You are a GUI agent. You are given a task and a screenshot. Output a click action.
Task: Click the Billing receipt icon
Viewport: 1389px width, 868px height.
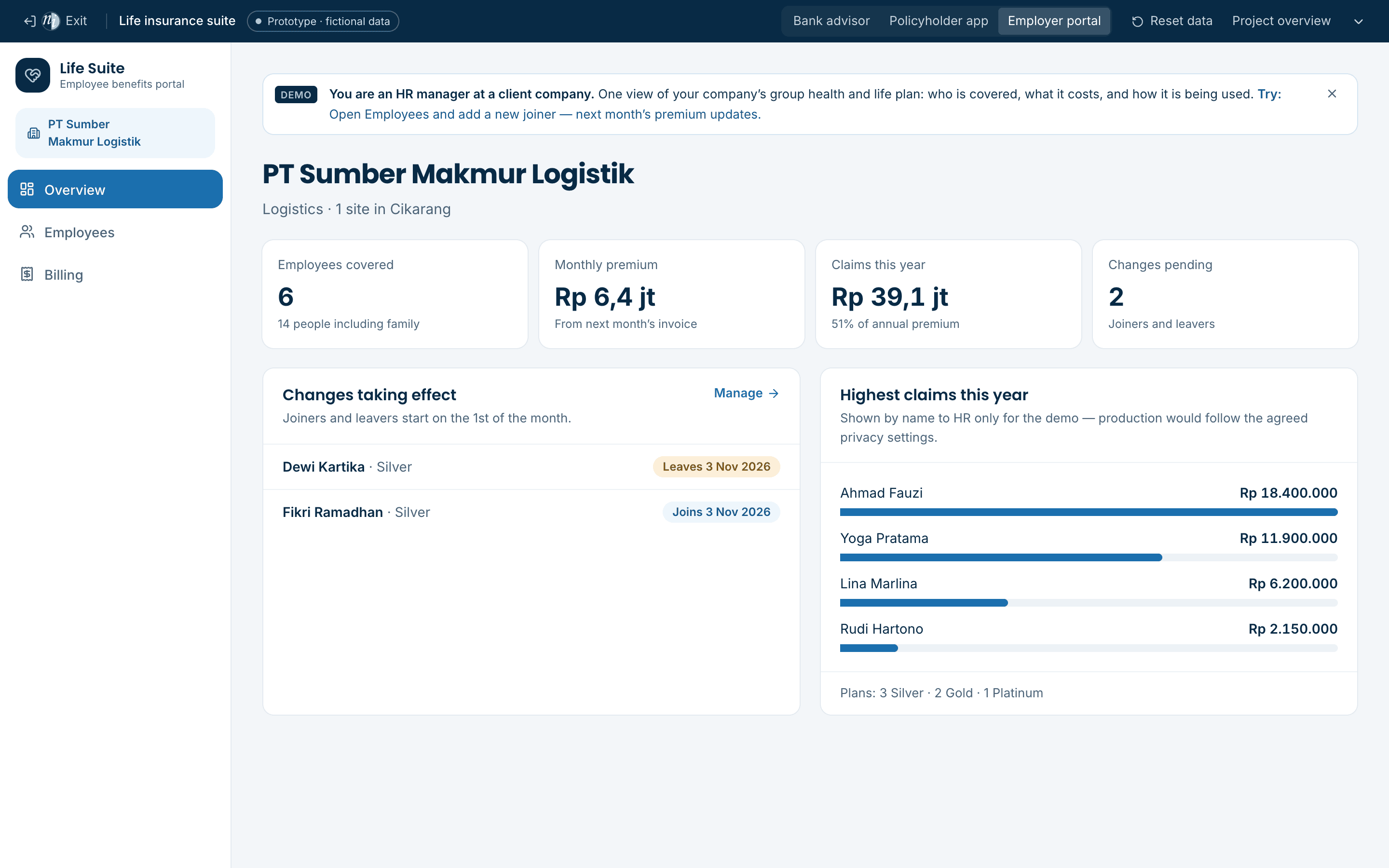(x=27, y=274)
